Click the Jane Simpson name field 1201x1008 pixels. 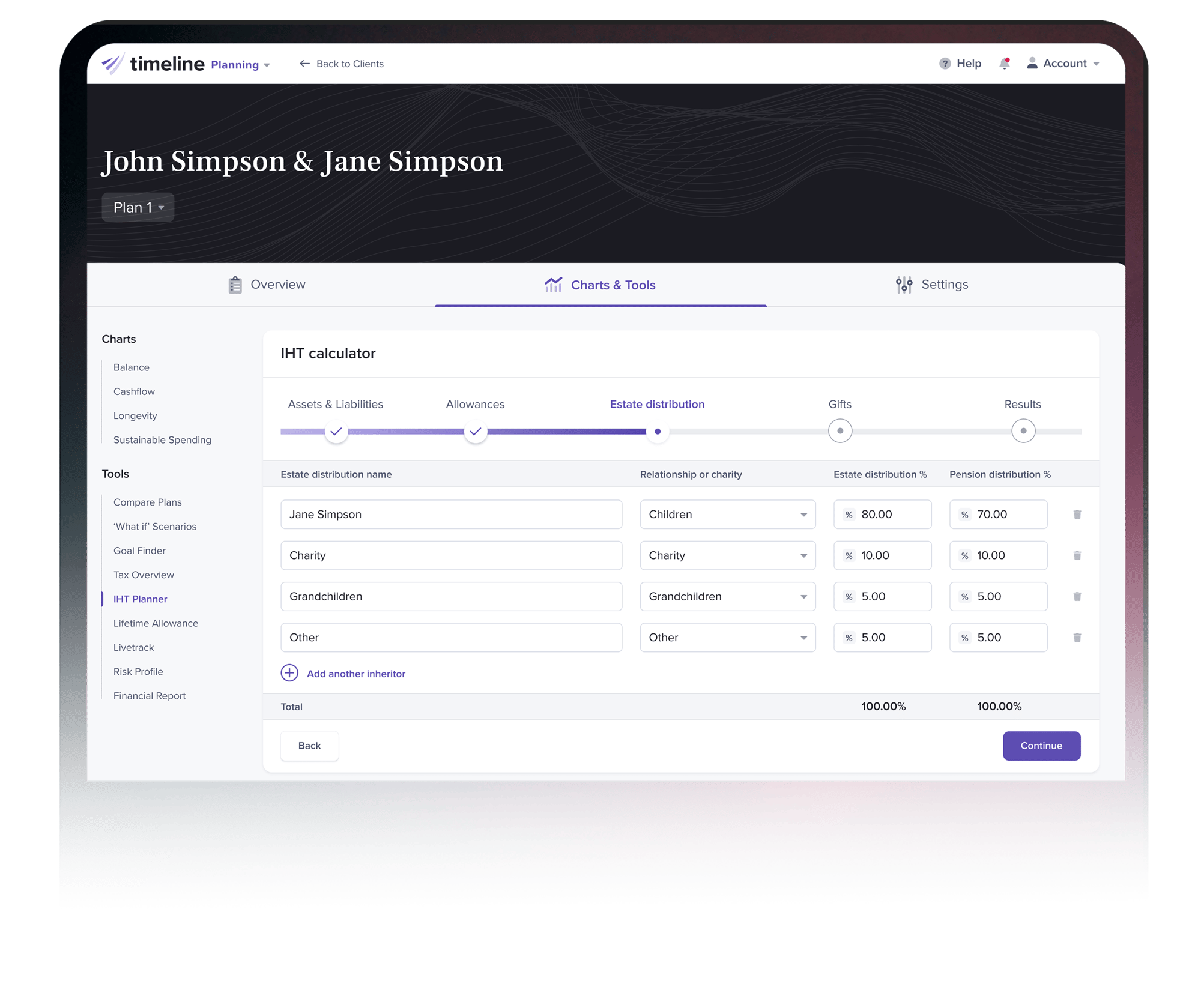[451, 515]
